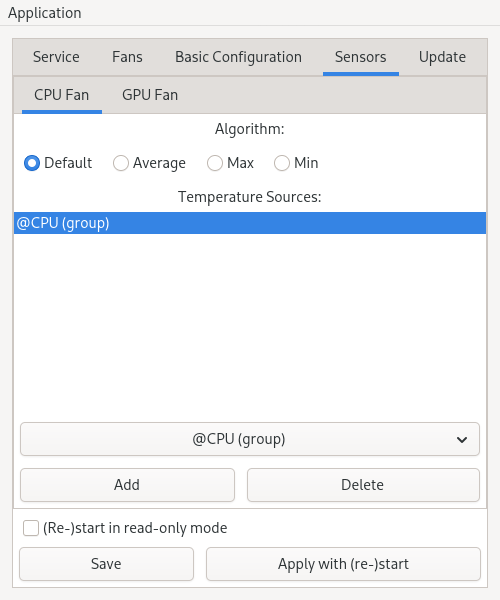This screenshot has width=500, height=600.
Task: Select @CPU (group) in temperature sources list
Action: click(250, 223)
